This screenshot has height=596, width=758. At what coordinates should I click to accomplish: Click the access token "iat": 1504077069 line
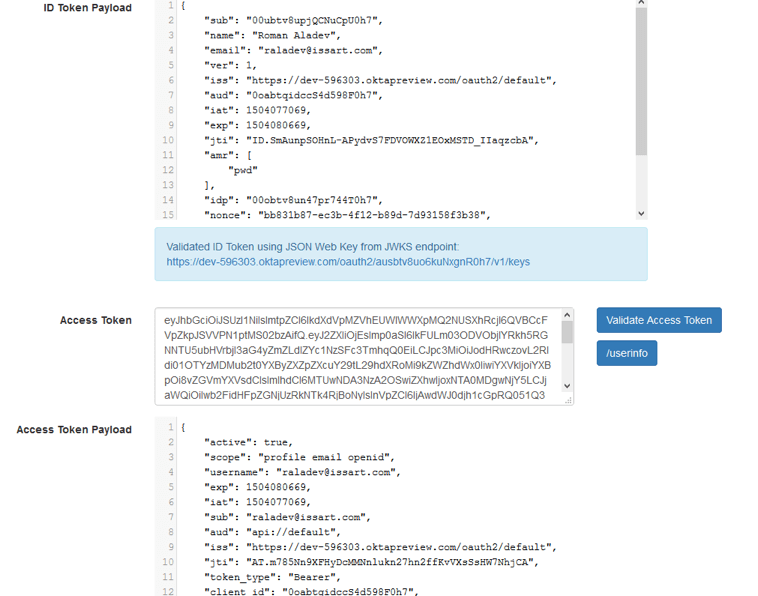click(x=257, y=502)
